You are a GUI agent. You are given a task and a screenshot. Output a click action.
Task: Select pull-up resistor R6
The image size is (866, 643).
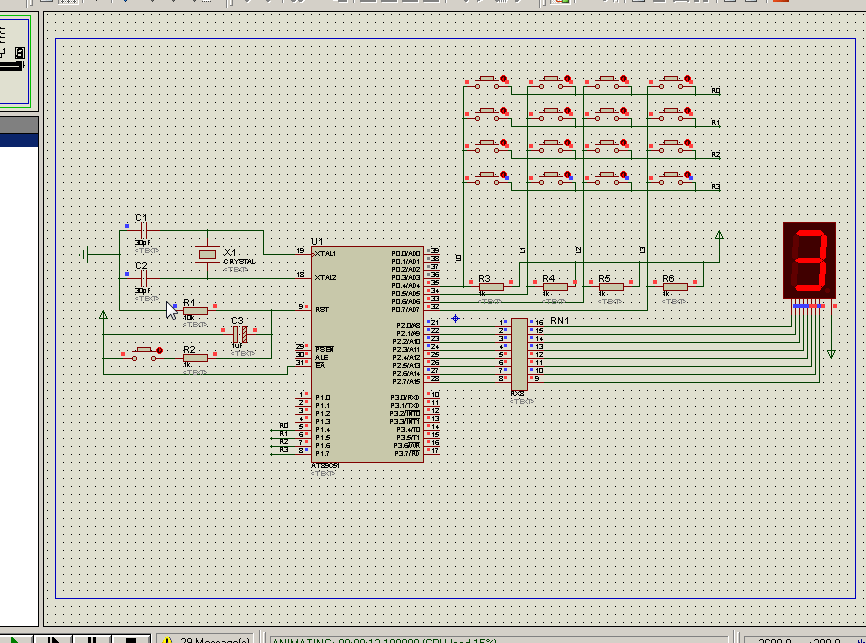675,287
